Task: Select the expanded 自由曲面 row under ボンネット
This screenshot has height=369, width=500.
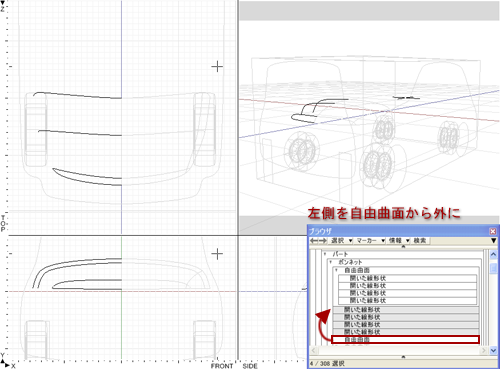Action: pyautogui.click(x=406, y=270)
